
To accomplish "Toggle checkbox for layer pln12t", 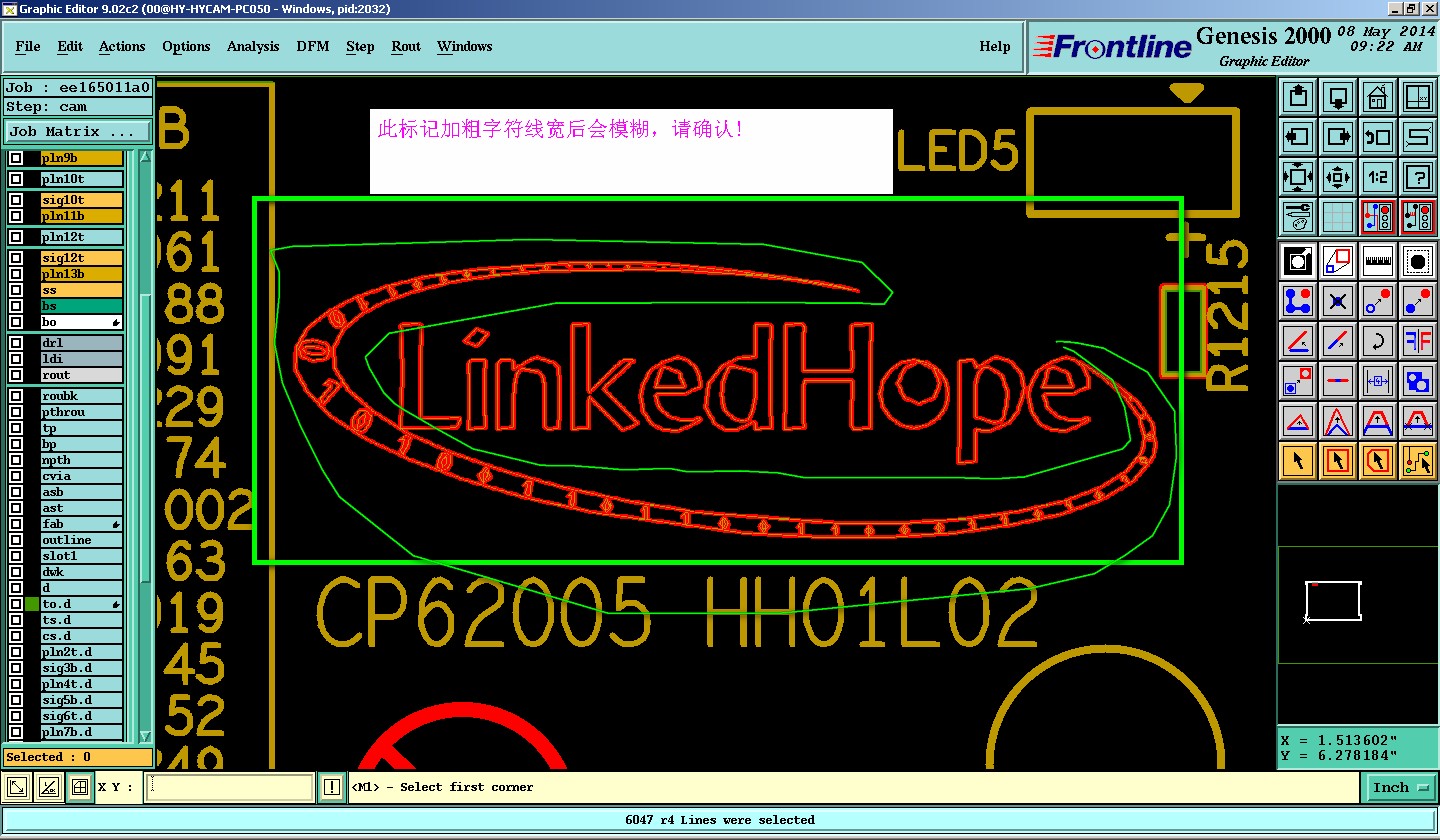I will pos(16,238).
